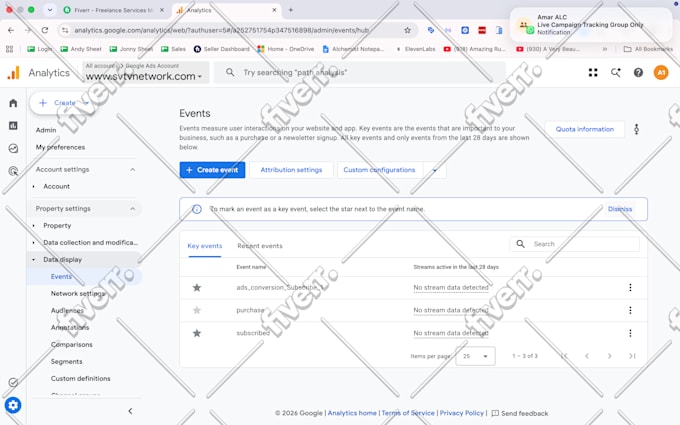Screen dimensions: 680x425
Task: Open the Items per page dropdown
Action: tap(475, 356)
